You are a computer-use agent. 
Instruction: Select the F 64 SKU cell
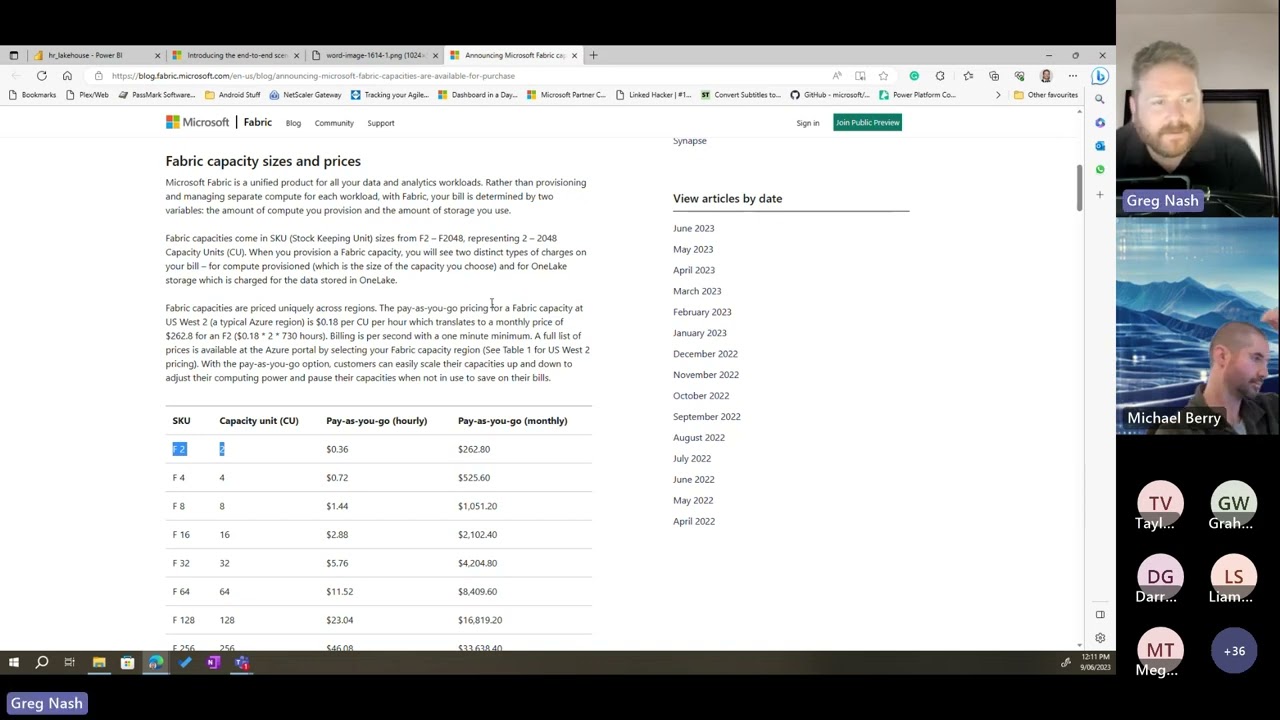point(181,591)
